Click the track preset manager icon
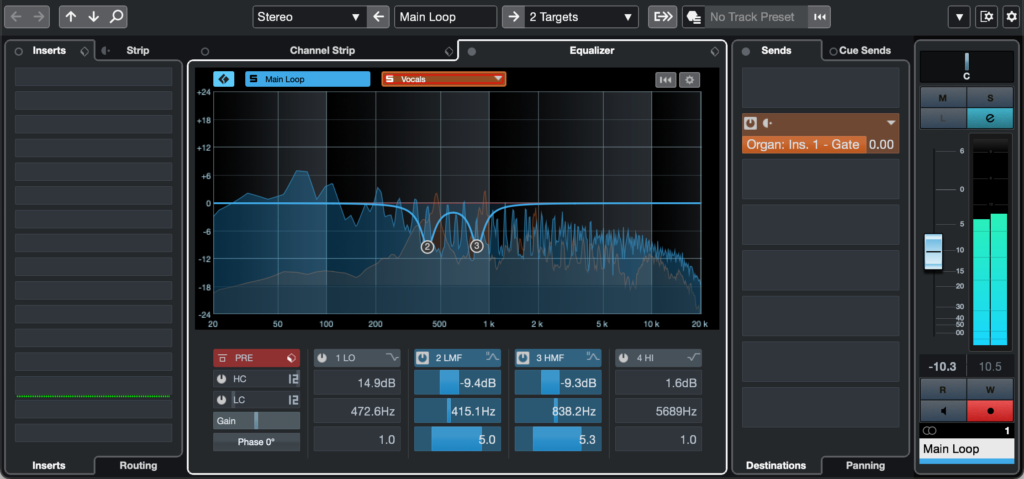Image resolution: width=1024 pixels, height=479 pixels. (x=694, y=17)
